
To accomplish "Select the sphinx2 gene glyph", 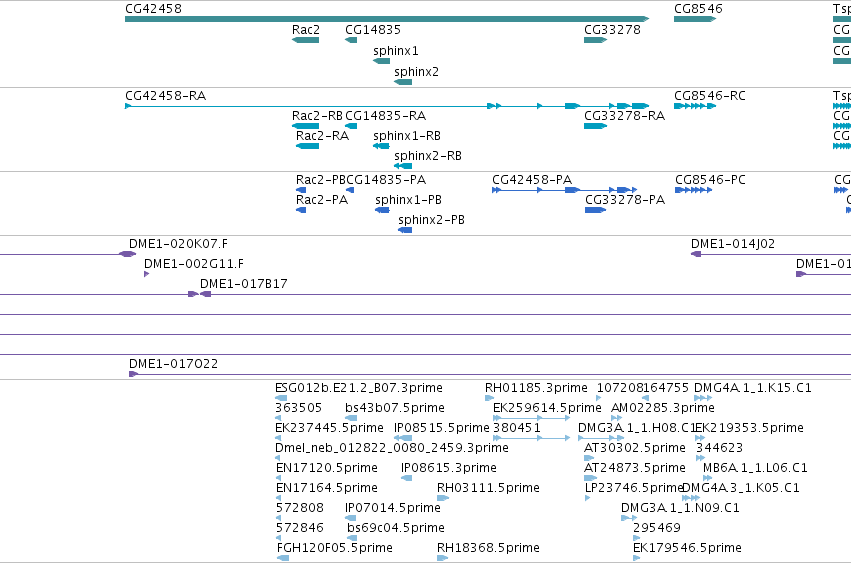I will [403, 82].
